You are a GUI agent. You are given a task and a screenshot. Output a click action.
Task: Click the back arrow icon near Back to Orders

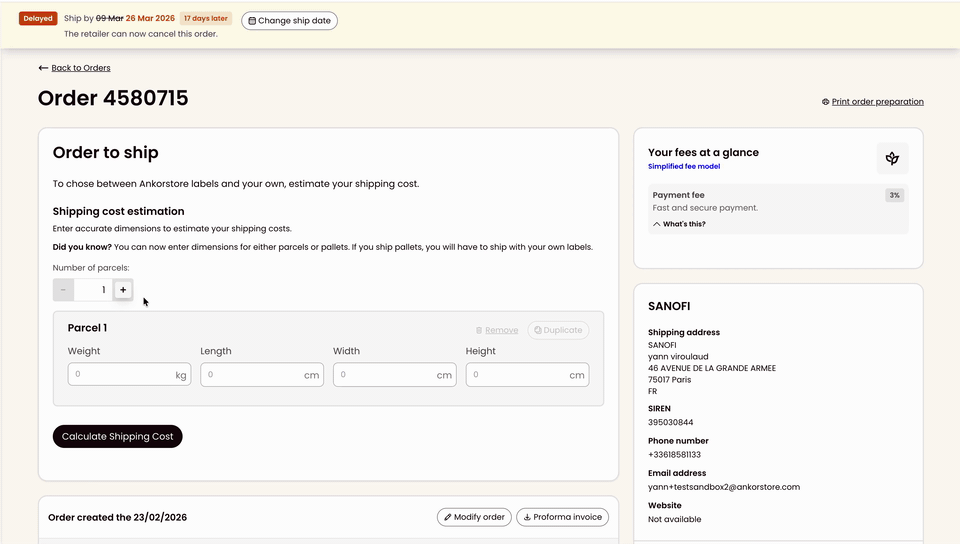[x=43, y=68]
